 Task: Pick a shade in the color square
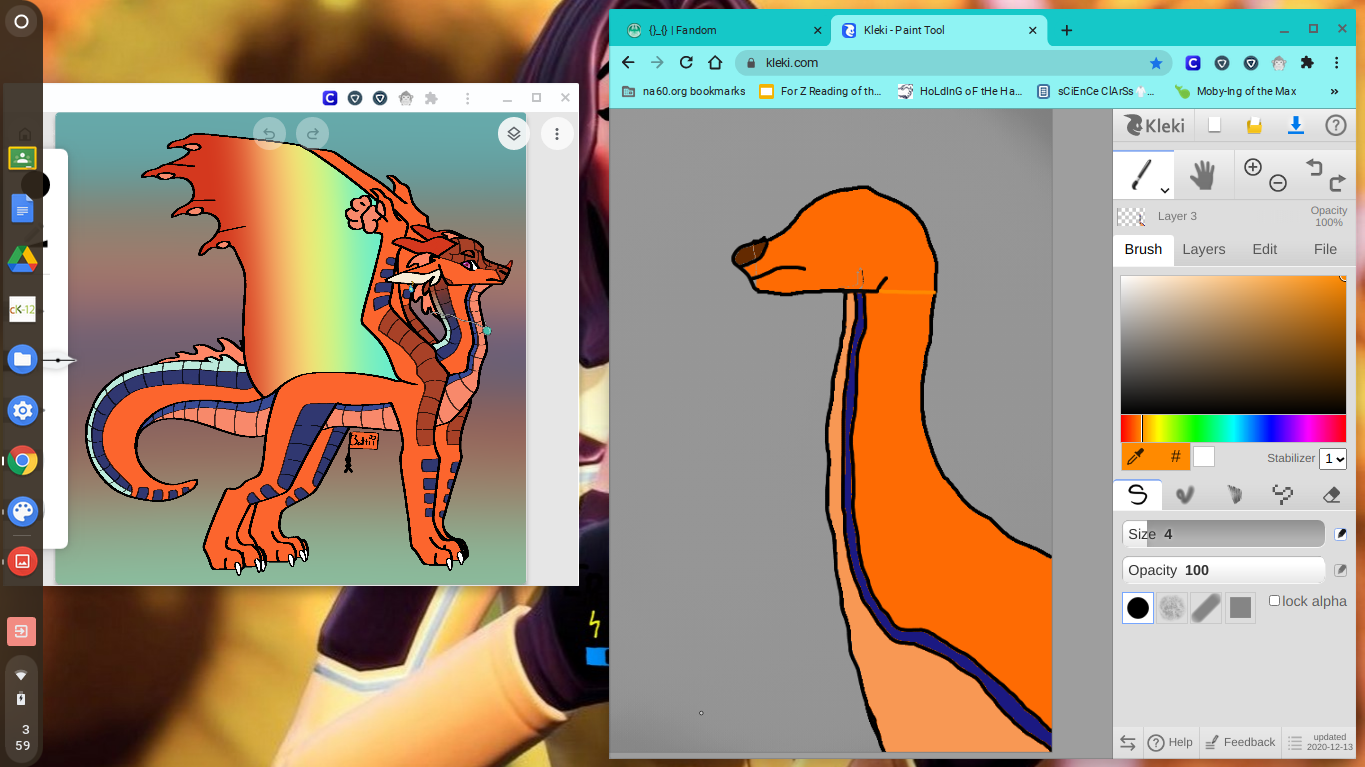(1233, 344)
